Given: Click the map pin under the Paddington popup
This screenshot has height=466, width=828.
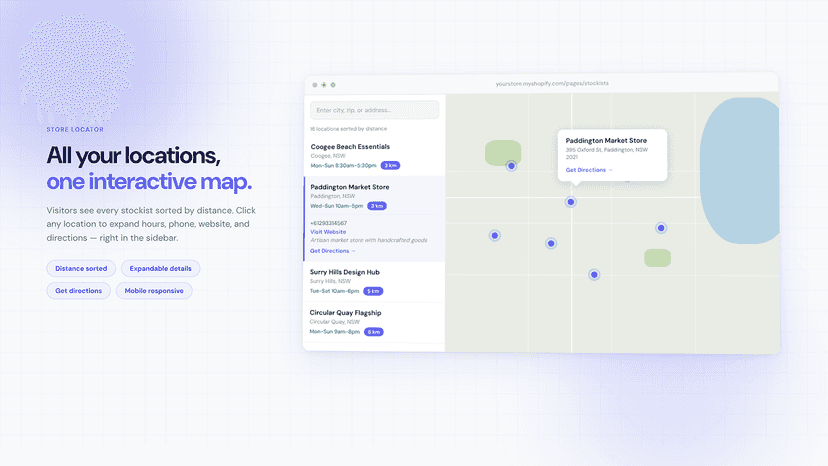Looking at the screenshot, I should coord(571,202).
